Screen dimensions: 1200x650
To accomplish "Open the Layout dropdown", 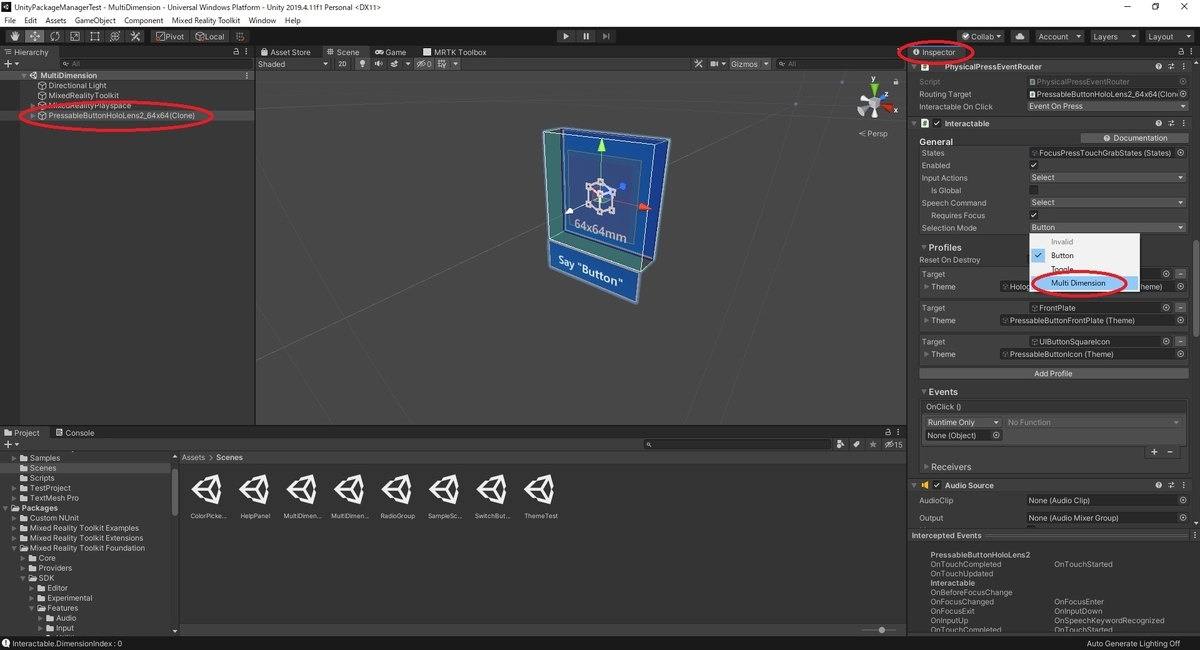I will [x=1168, y=37].
